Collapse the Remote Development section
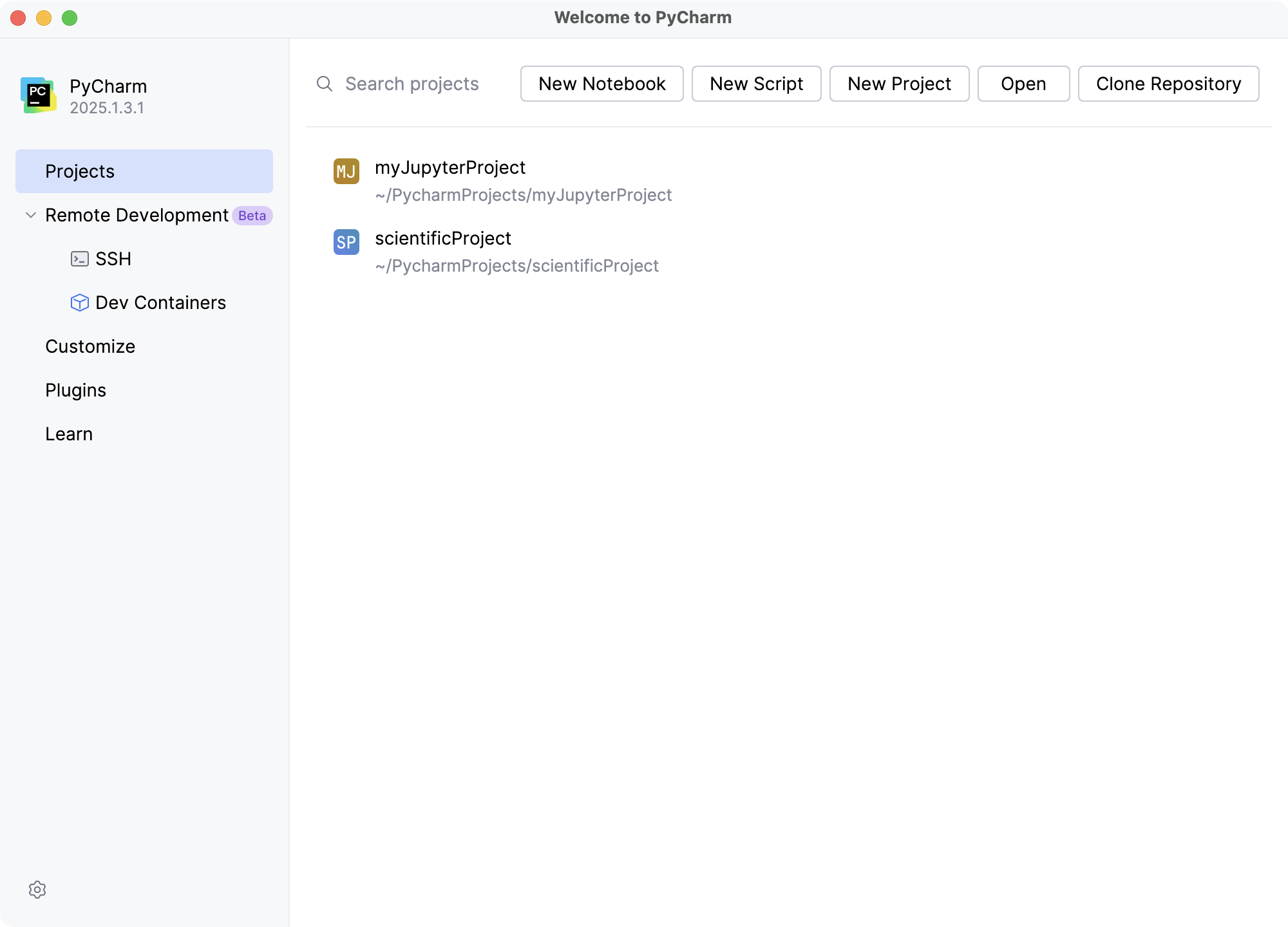Viewport: 1288px width, 927px height. (x=30, y=215)
